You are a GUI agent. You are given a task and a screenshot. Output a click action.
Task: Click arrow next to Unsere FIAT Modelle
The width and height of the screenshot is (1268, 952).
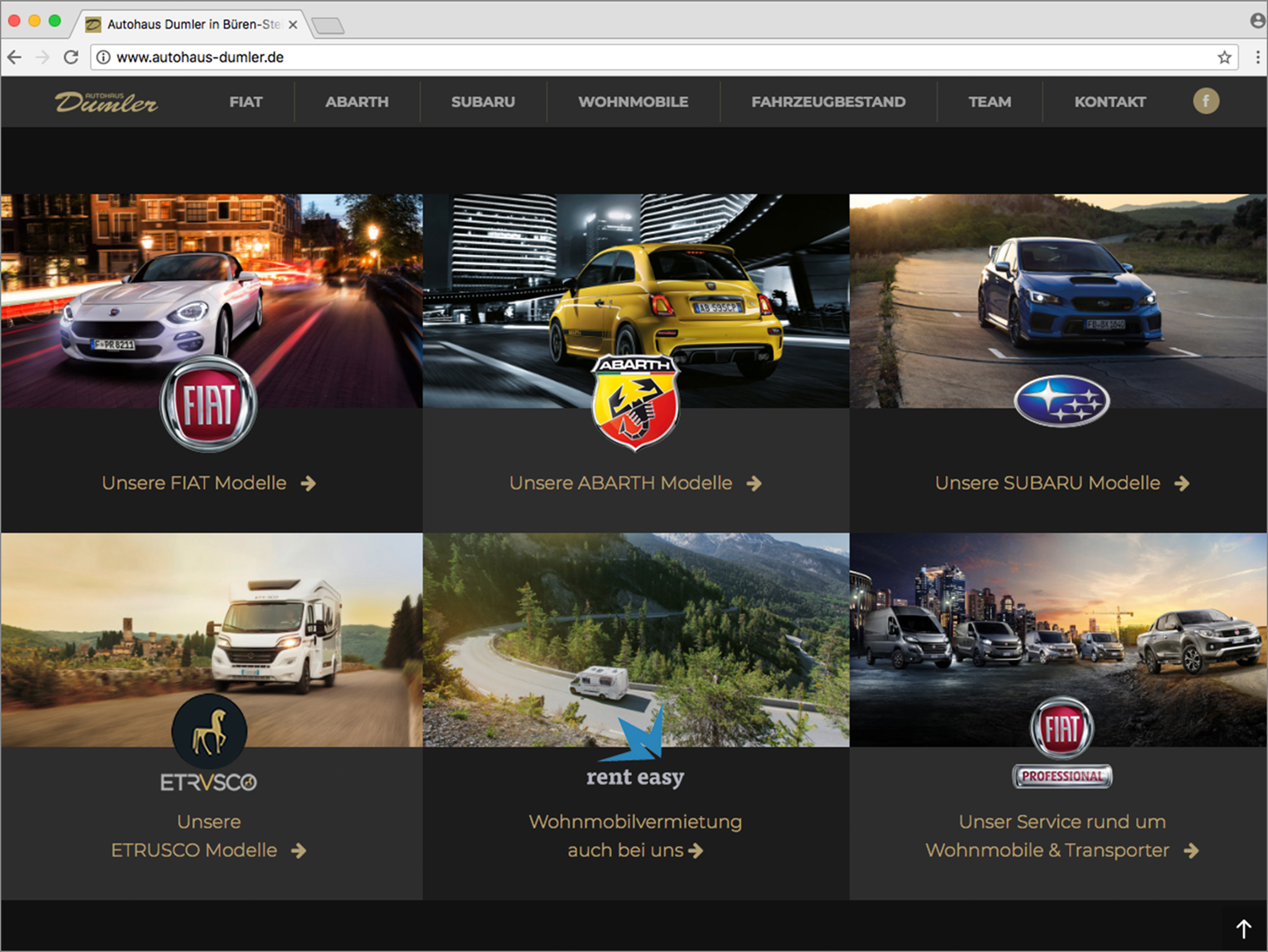point(308,483)
